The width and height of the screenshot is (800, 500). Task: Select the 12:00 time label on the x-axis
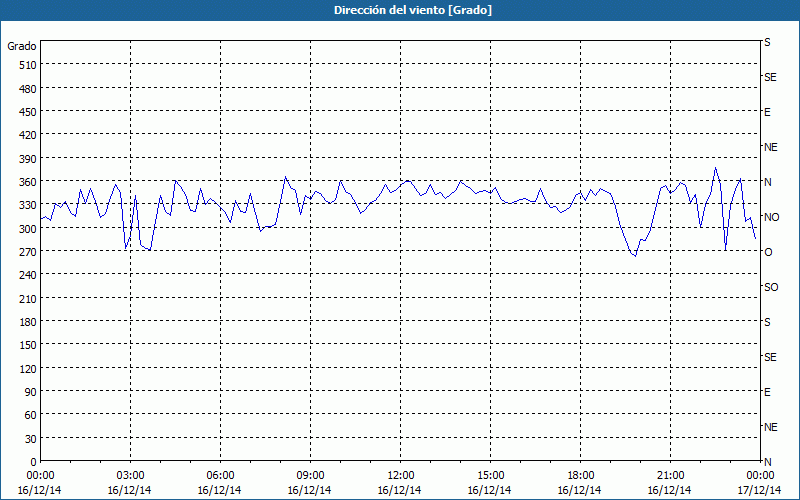click(x=401, y=476)
